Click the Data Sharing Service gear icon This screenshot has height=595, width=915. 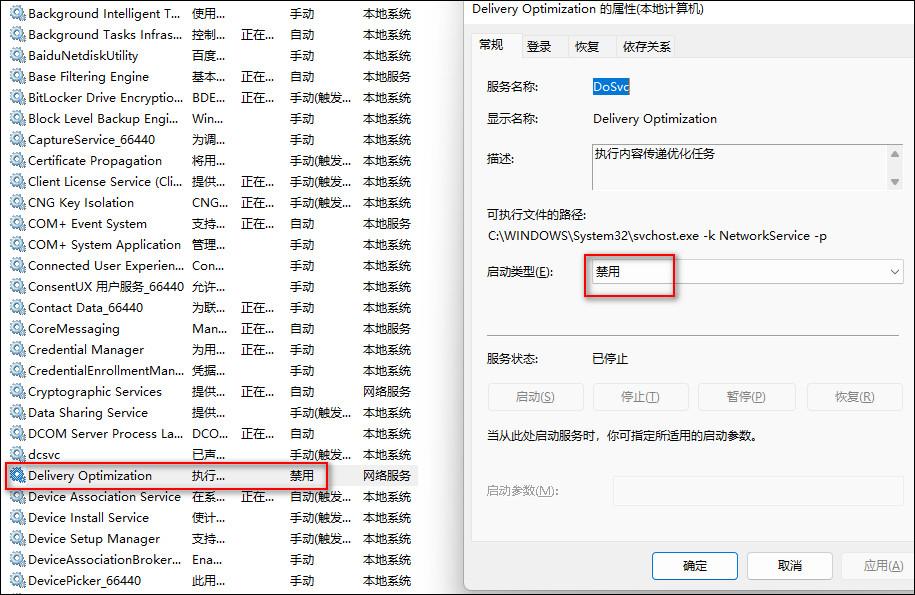click(x=18, y=412)
